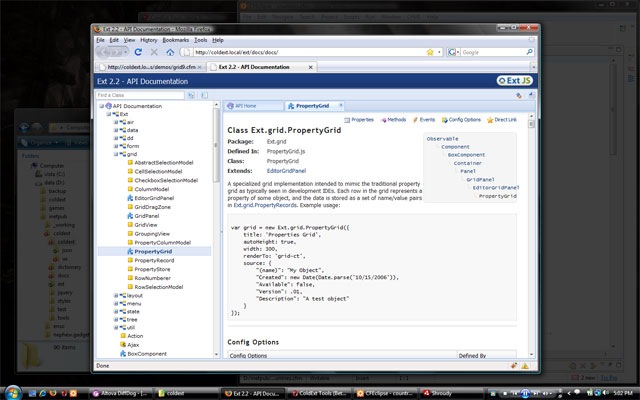Open the History menu
The width and height of the screenshot is (640, 400).
[149, 40]
